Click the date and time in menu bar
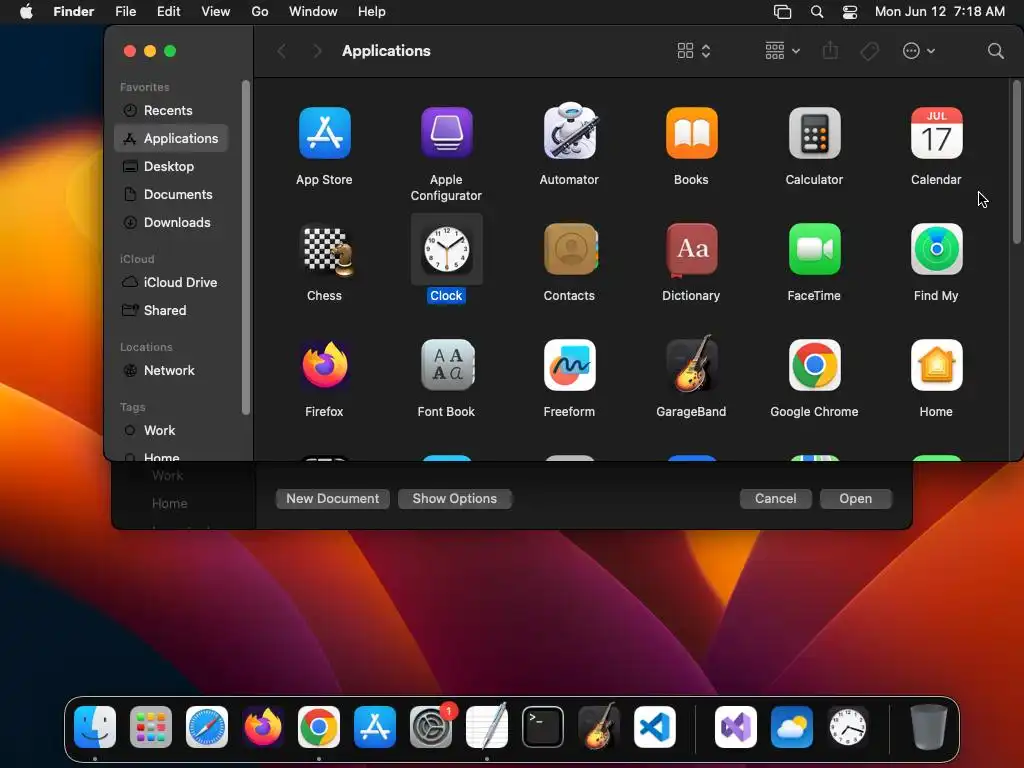The image size is (1024, 768). [x=939, y=12]
